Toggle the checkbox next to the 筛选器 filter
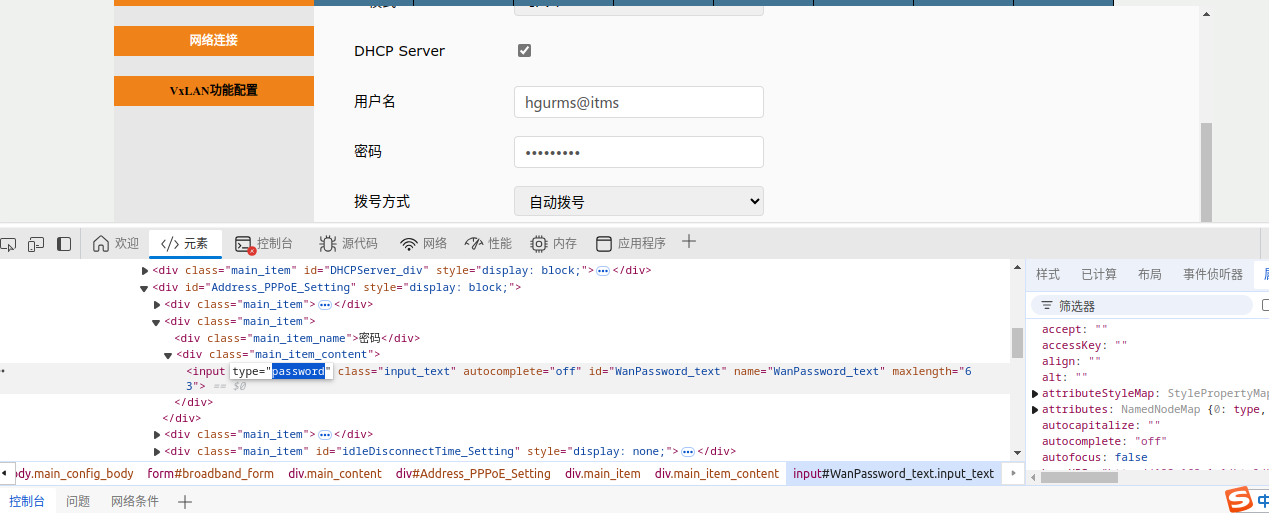 tap(1265, 305)
